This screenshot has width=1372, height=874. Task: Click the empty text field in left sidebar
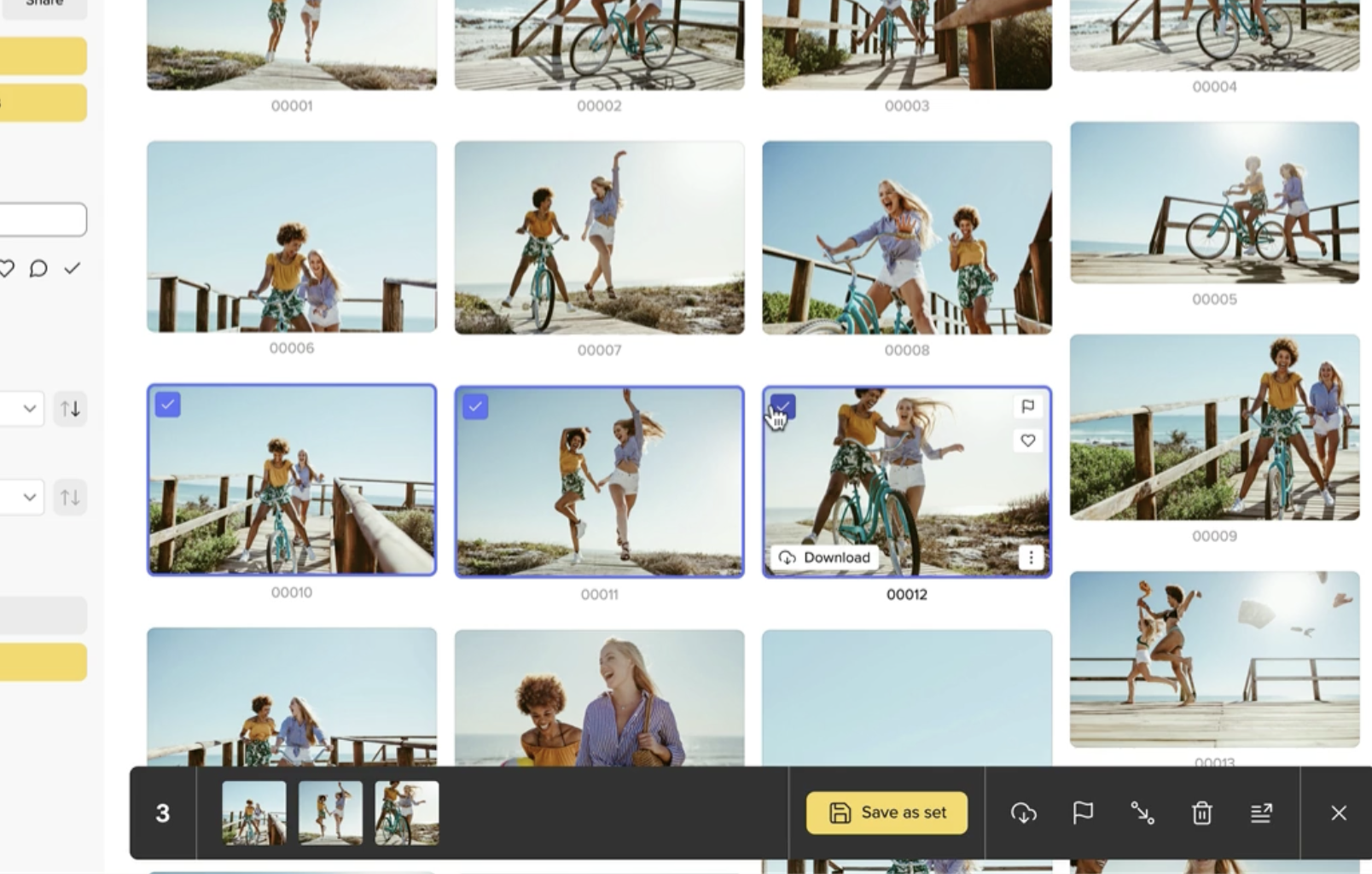(x=43, y=219)
